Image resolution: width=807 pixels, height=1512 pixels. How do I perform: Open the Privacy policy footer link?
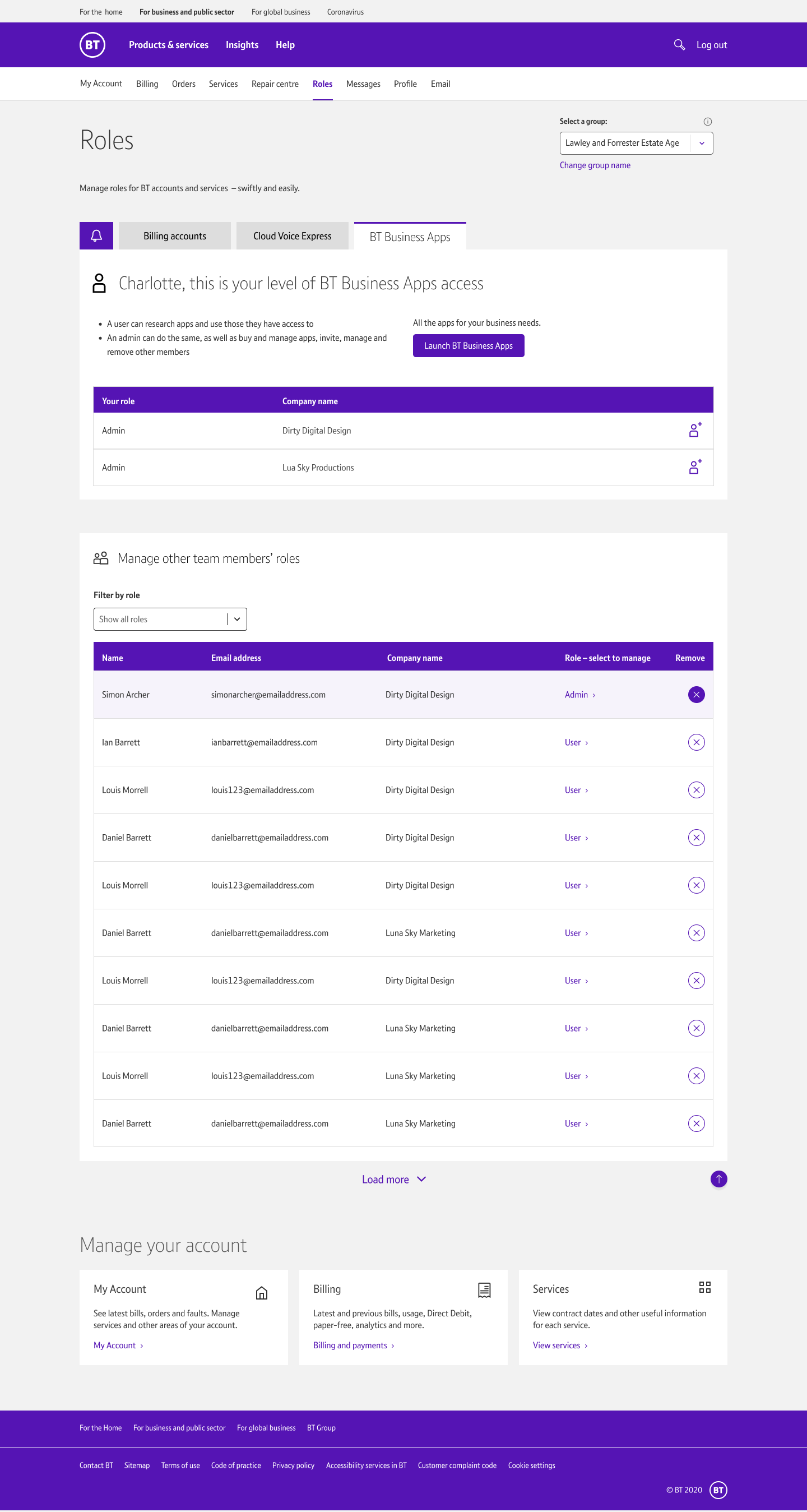click(294, 1465)
